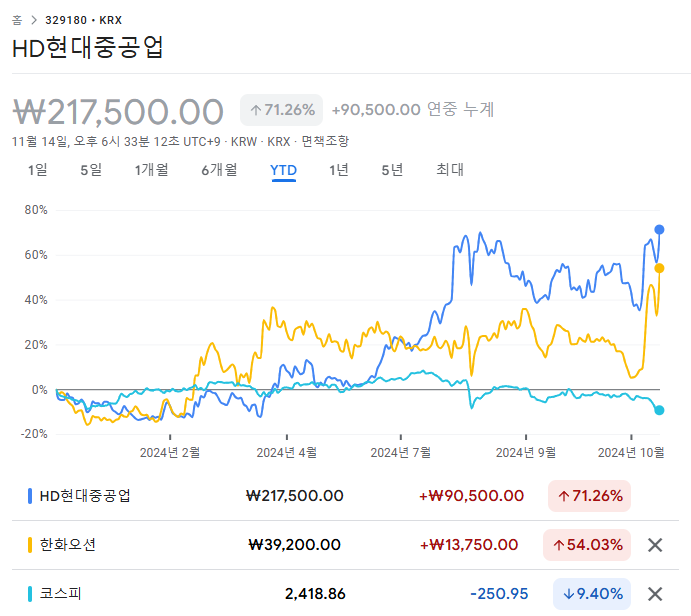Click the ↓9.40% badge for 코스피

tap(592, 594)
